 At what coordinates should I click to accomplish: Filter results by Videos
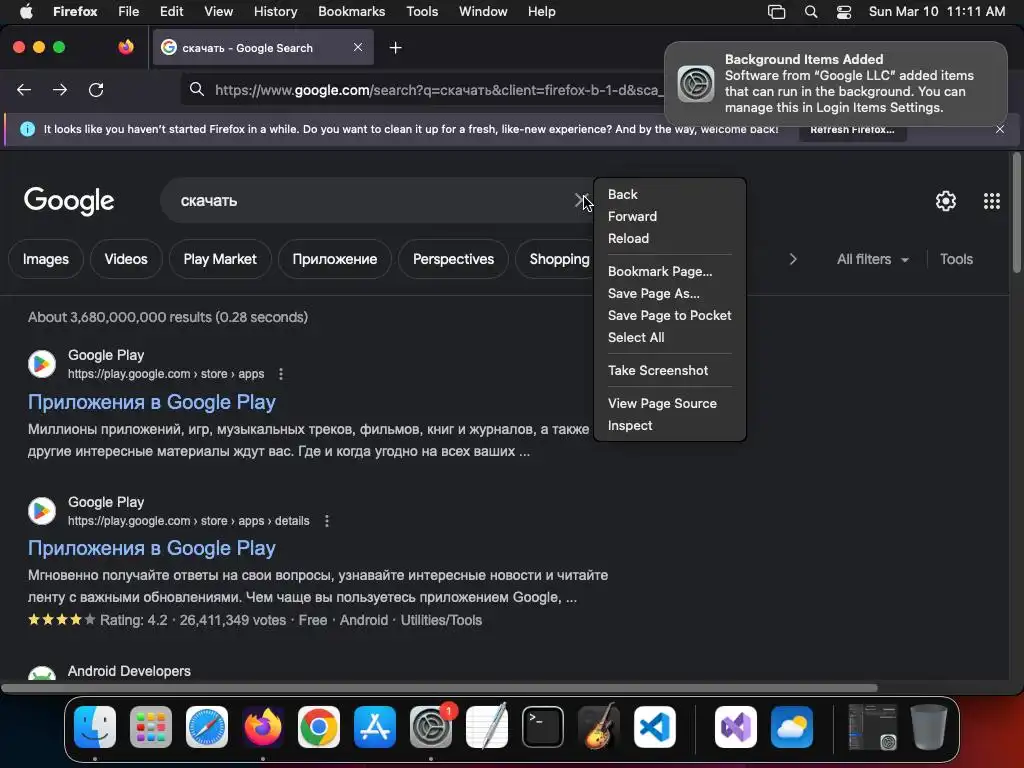(126, 259)
